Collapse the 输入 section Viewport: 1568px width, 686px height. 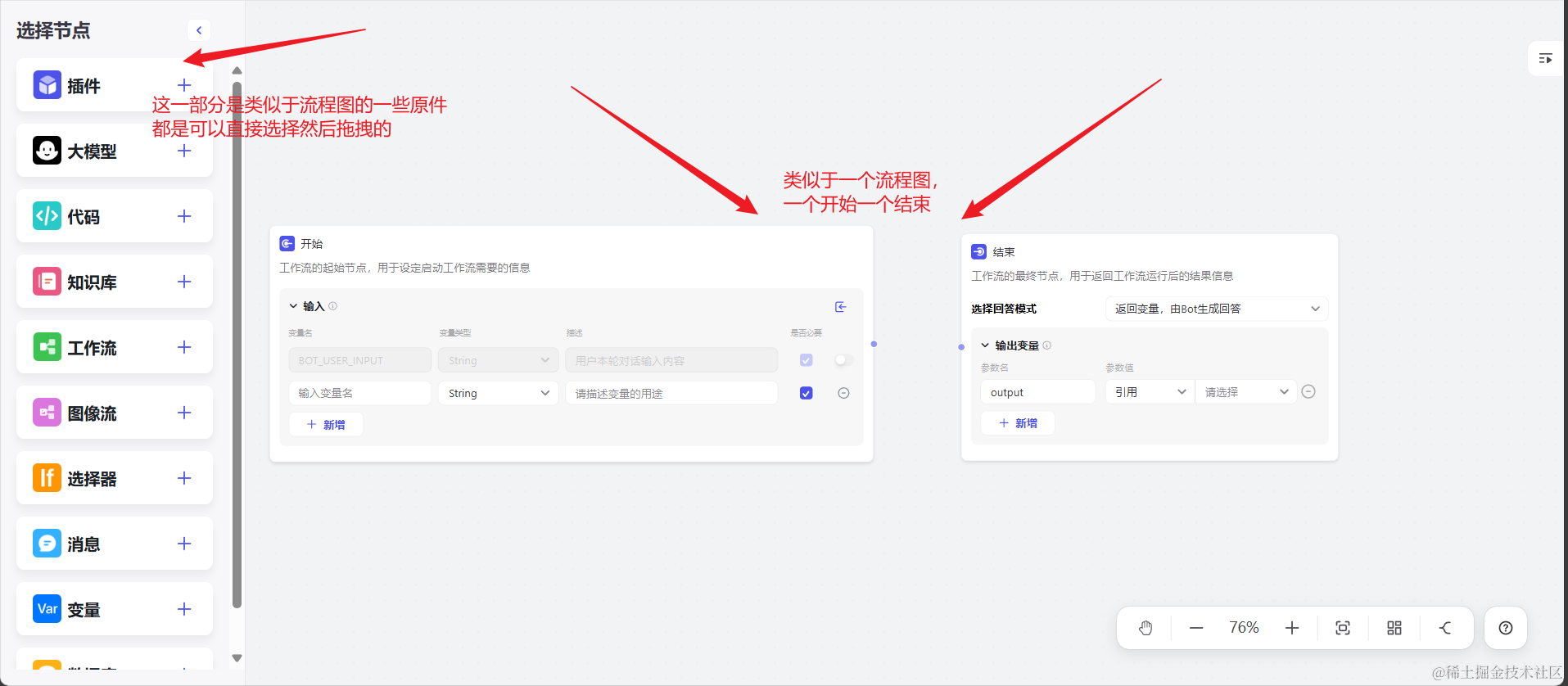pyautogui.click(x=293, y=307)
